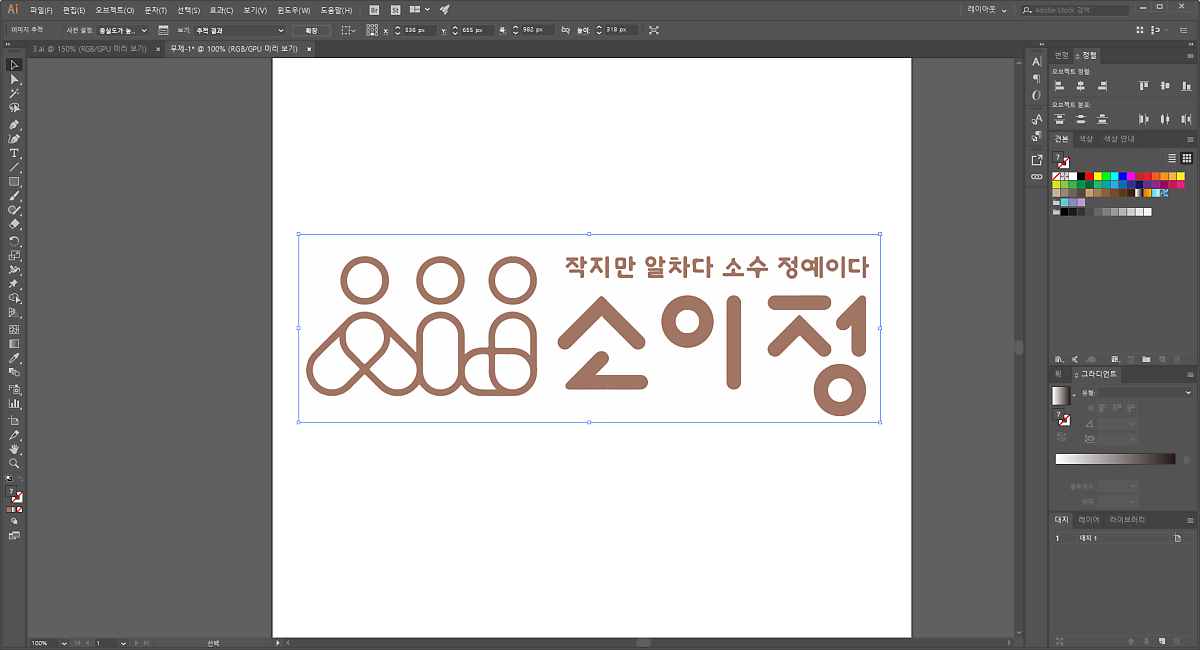The width and height of the screenshot is (1200, 650).
Task: Switch to the 3.ai document tab
Action: coord(88,48)
